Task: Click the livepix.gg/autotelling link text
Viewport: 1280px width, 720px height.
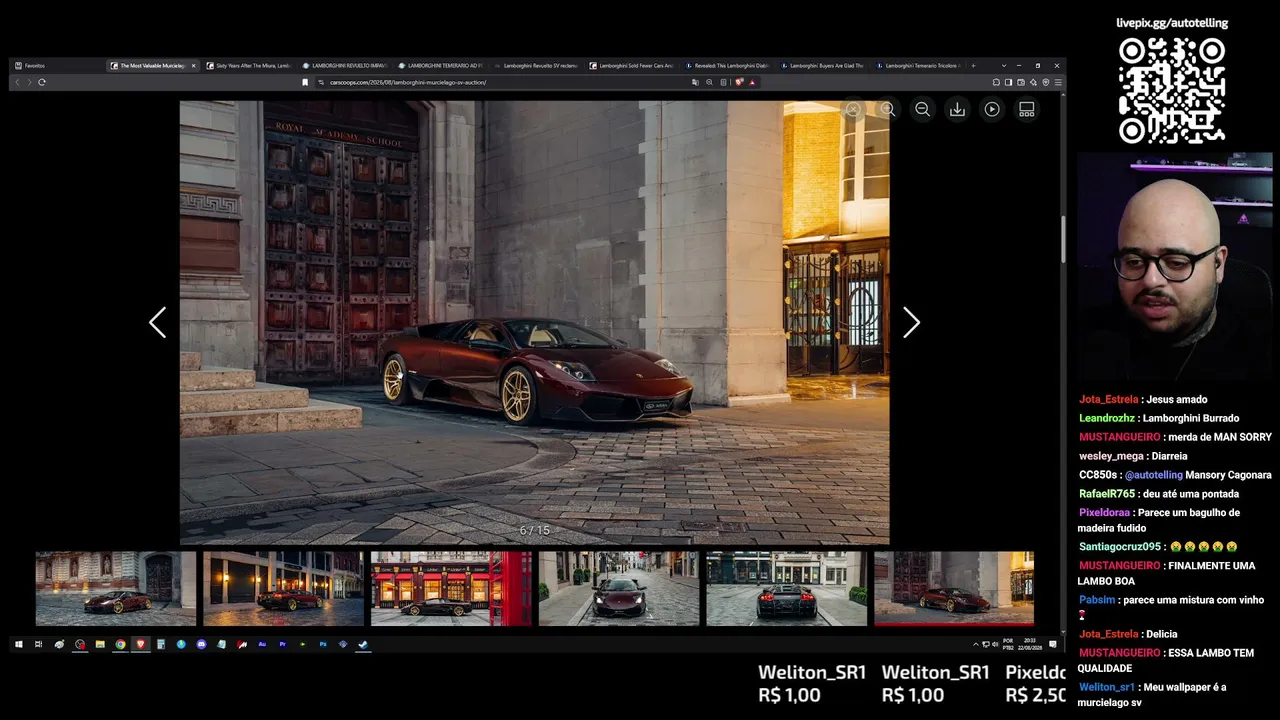Action: coord(1172,23)
